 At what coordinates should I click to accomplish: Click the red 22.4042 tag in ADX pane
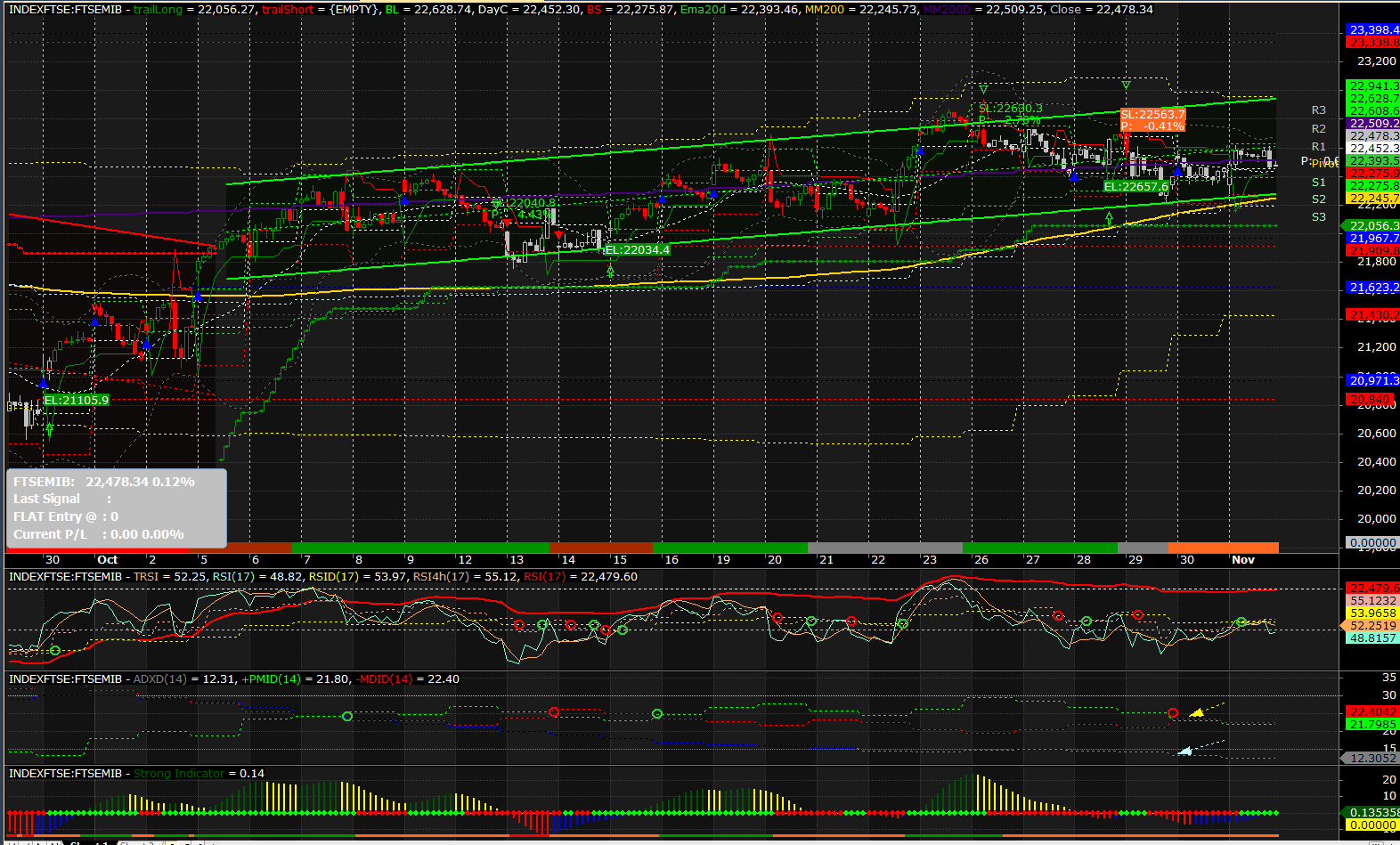pyautogui.click(x=1372, y=711)
